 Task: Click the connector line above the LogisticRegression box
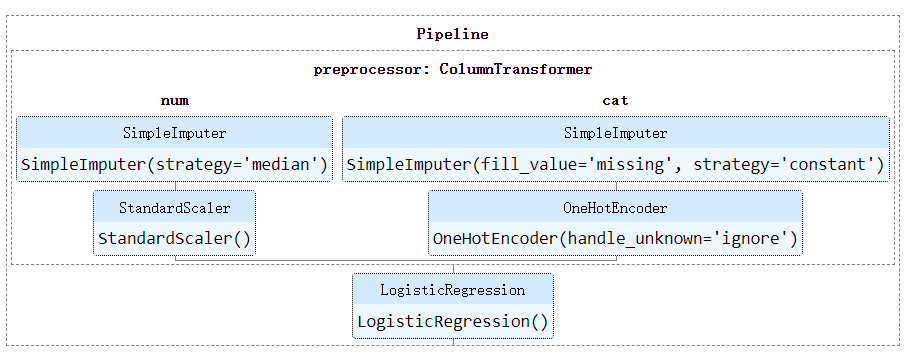click(453, 269)
